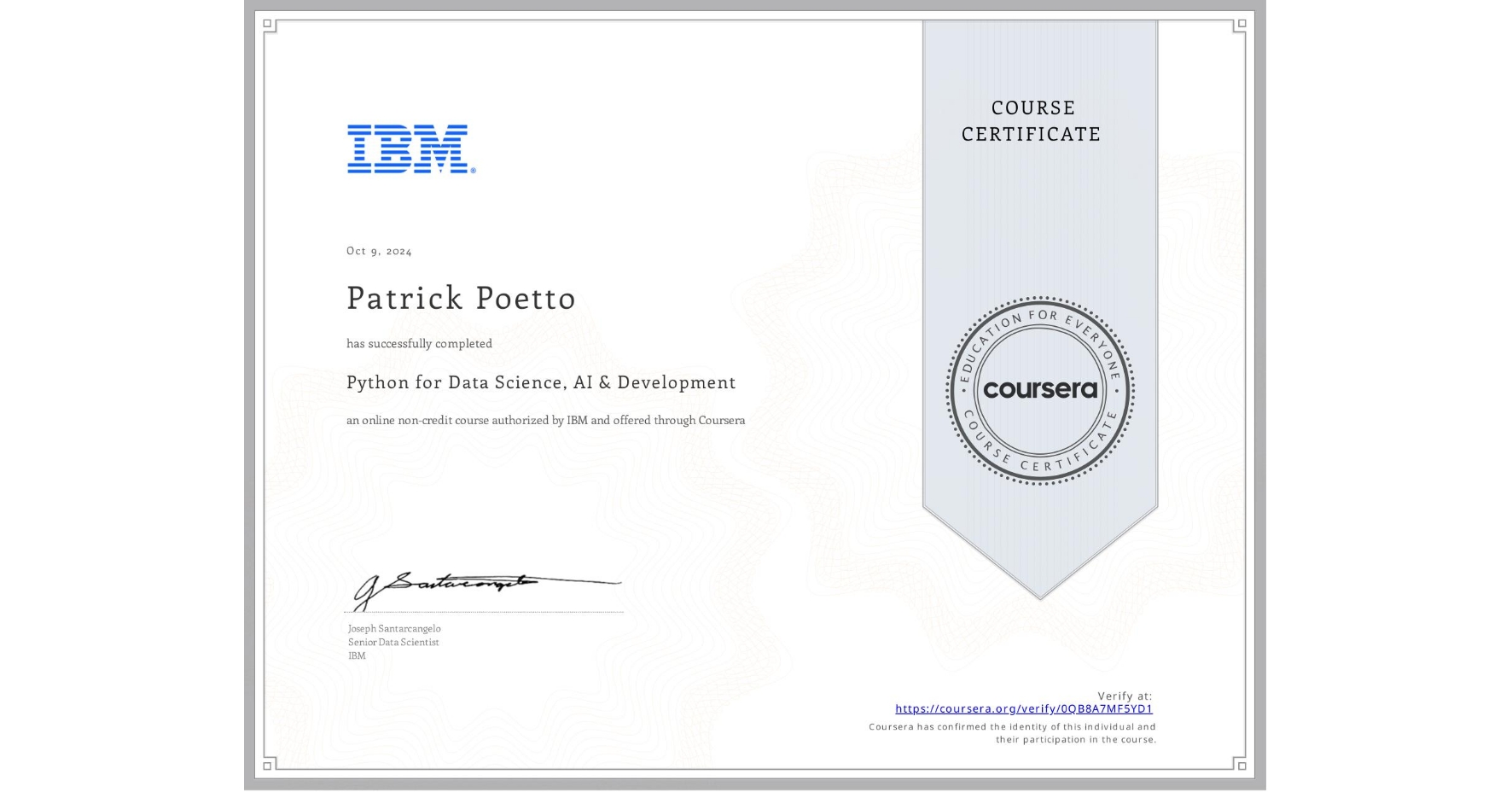Screen dimensions: 1512x792
Task: Select the authorized by IBM description line
Action: (545, 420)
